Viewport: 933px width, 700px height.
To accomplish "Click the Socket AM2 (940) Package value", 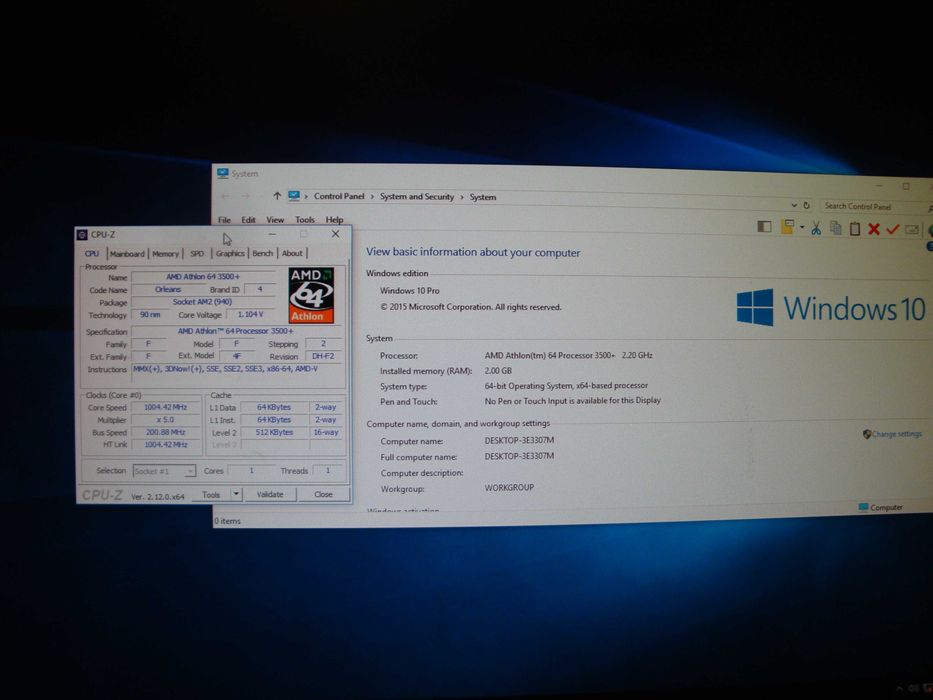I will pos(203,302).
